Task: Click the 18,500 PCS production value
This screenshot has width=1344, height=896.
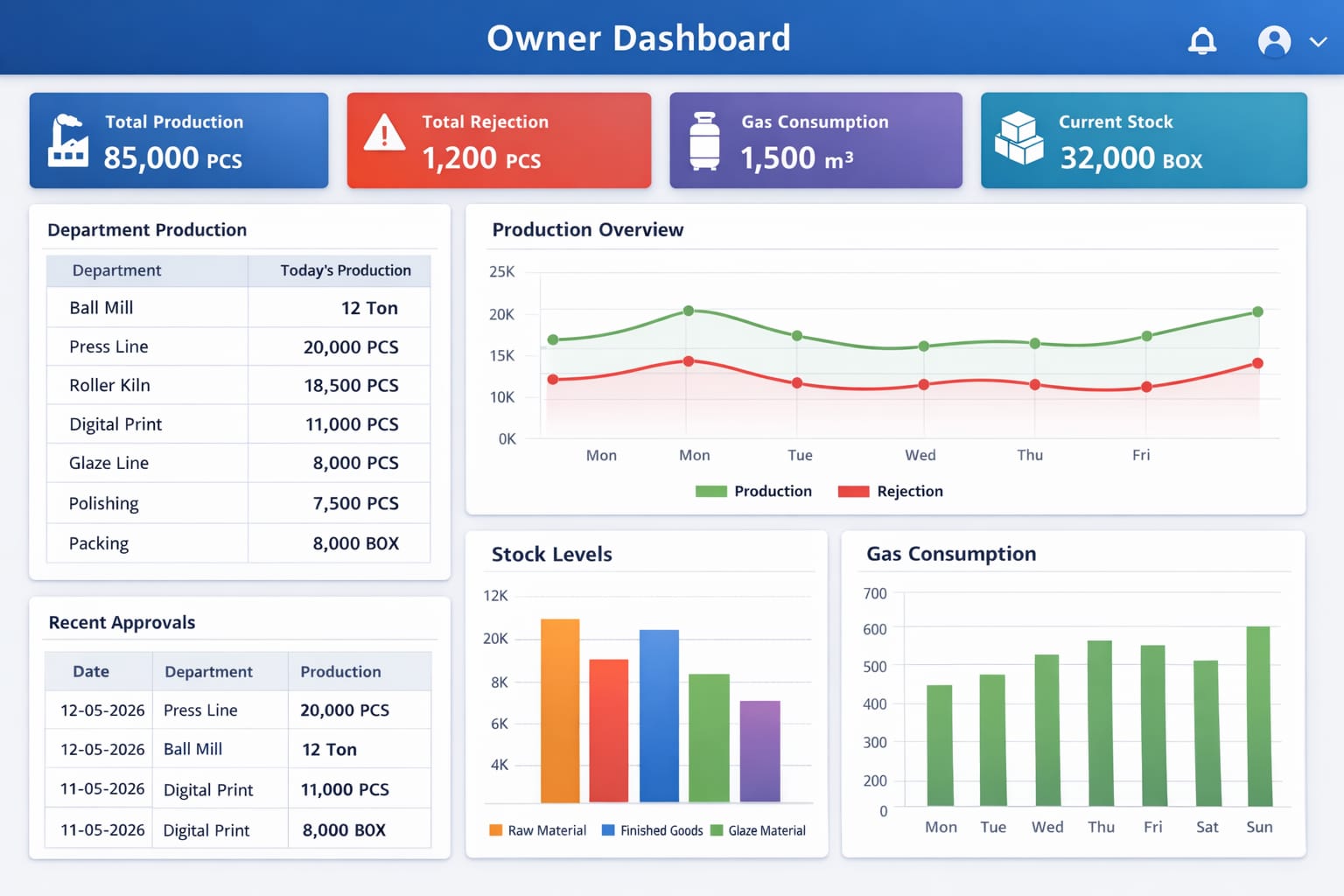Action: (351, 386)
